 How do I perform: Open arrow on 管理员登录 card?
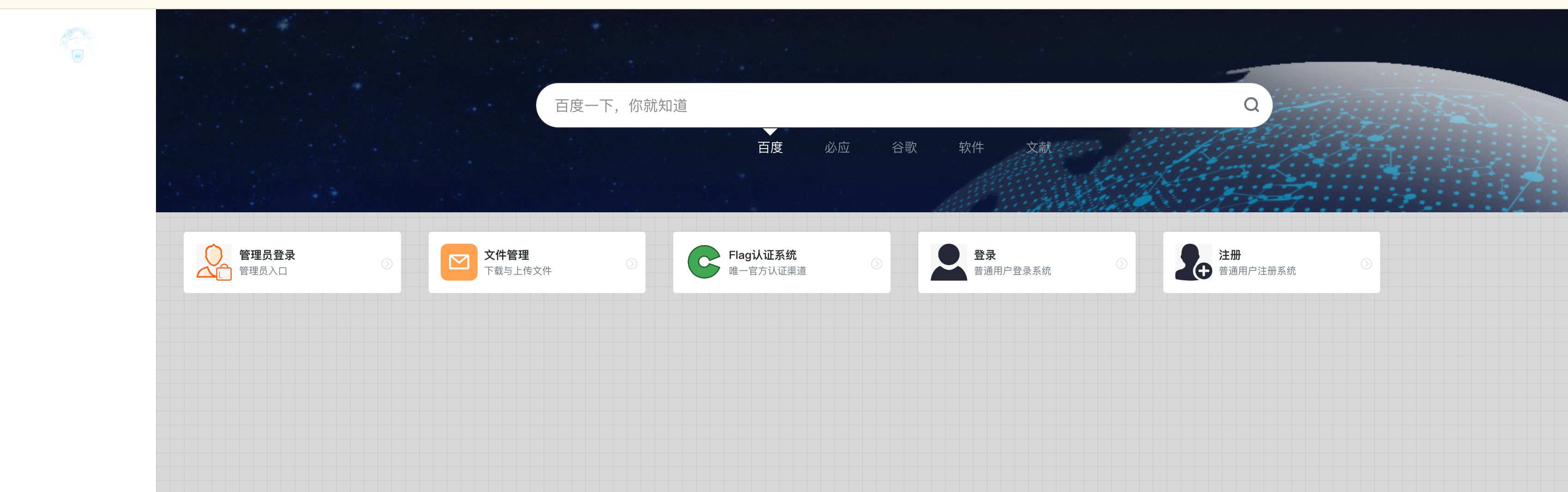click(387, 264)
